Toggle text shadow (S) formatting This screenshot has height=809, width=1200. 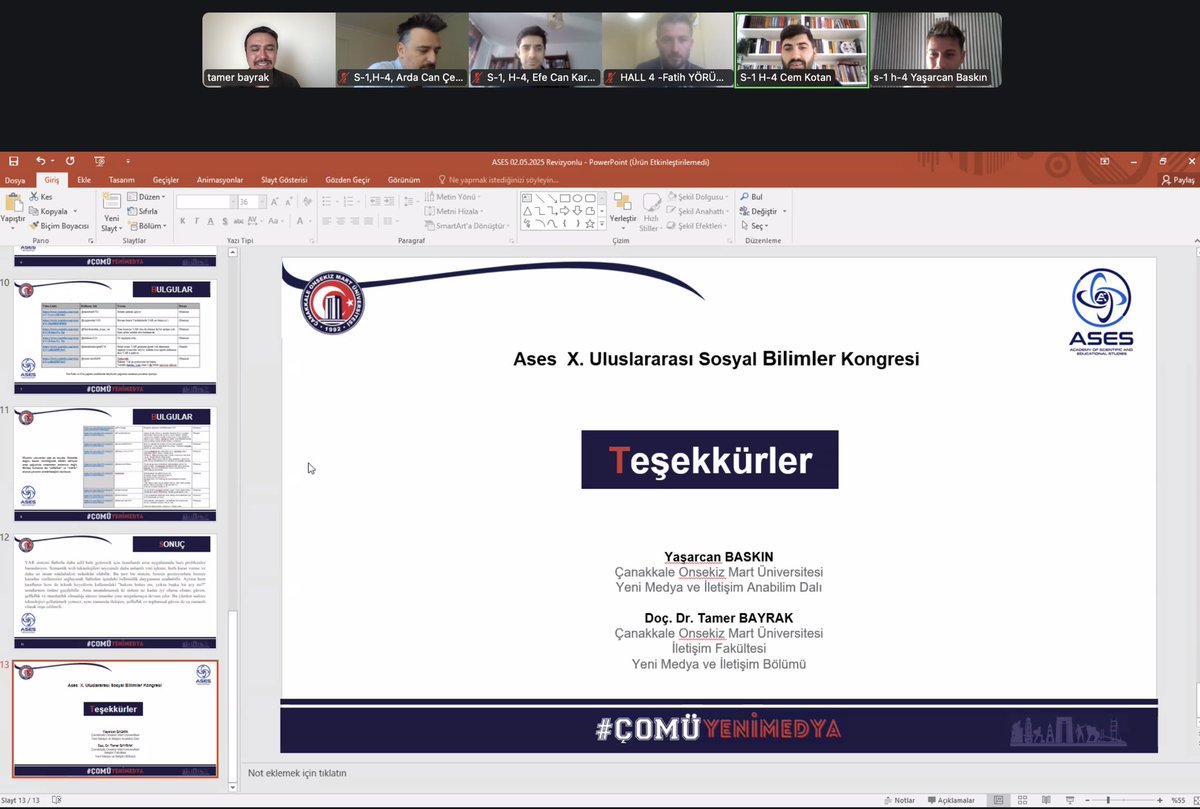(225, 221)
